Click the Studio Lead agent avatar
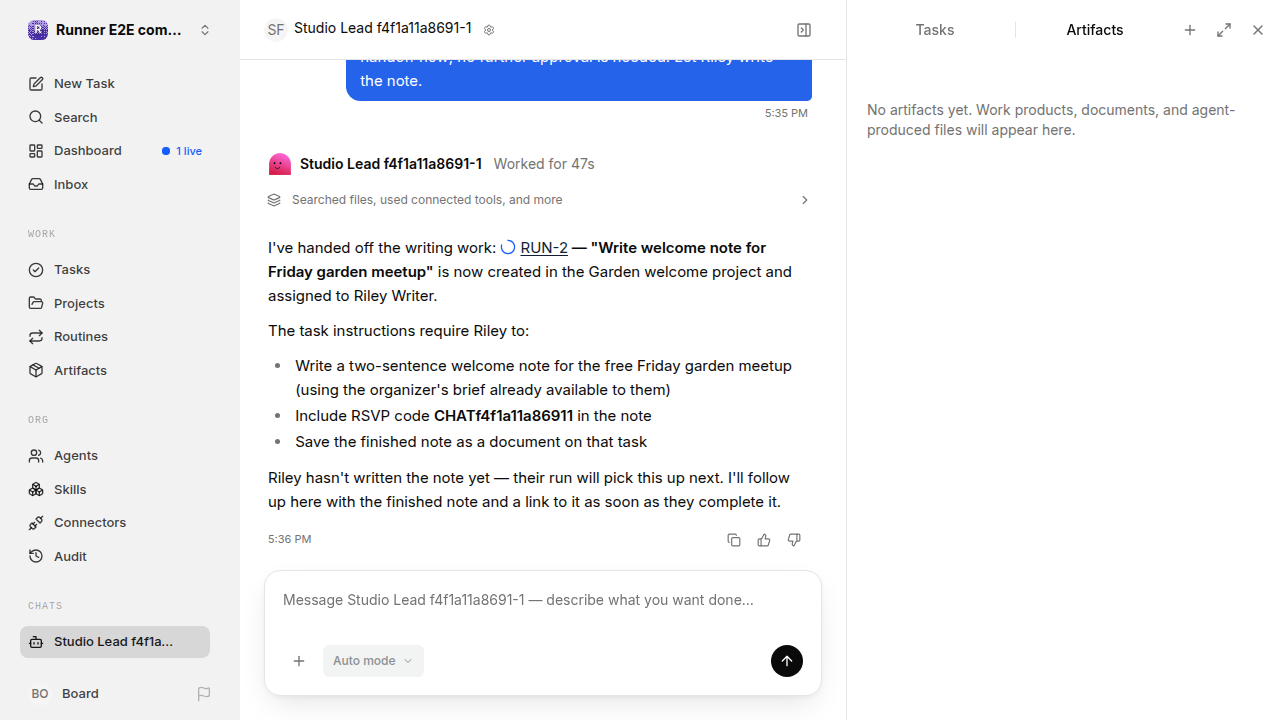1280x720 pixels. 280,164
